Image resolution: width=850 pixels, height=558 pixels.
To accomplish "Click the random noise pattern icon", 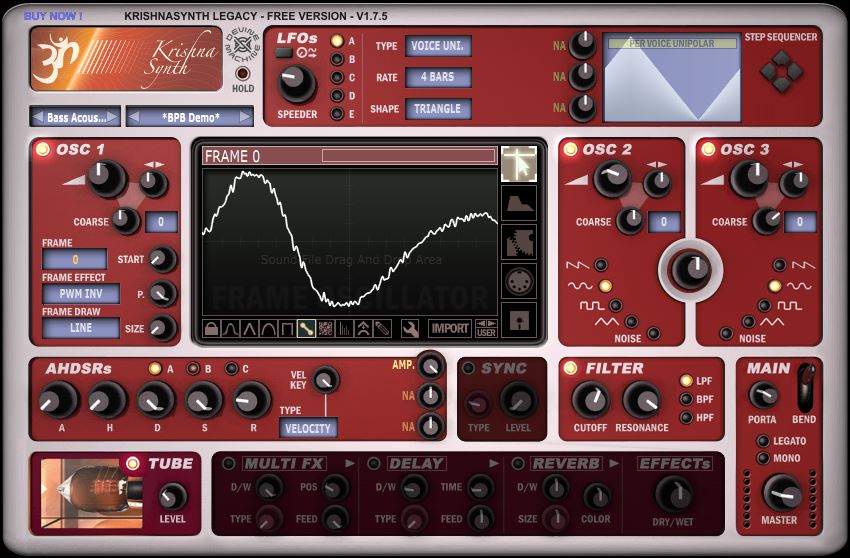I will pos(325,328).
